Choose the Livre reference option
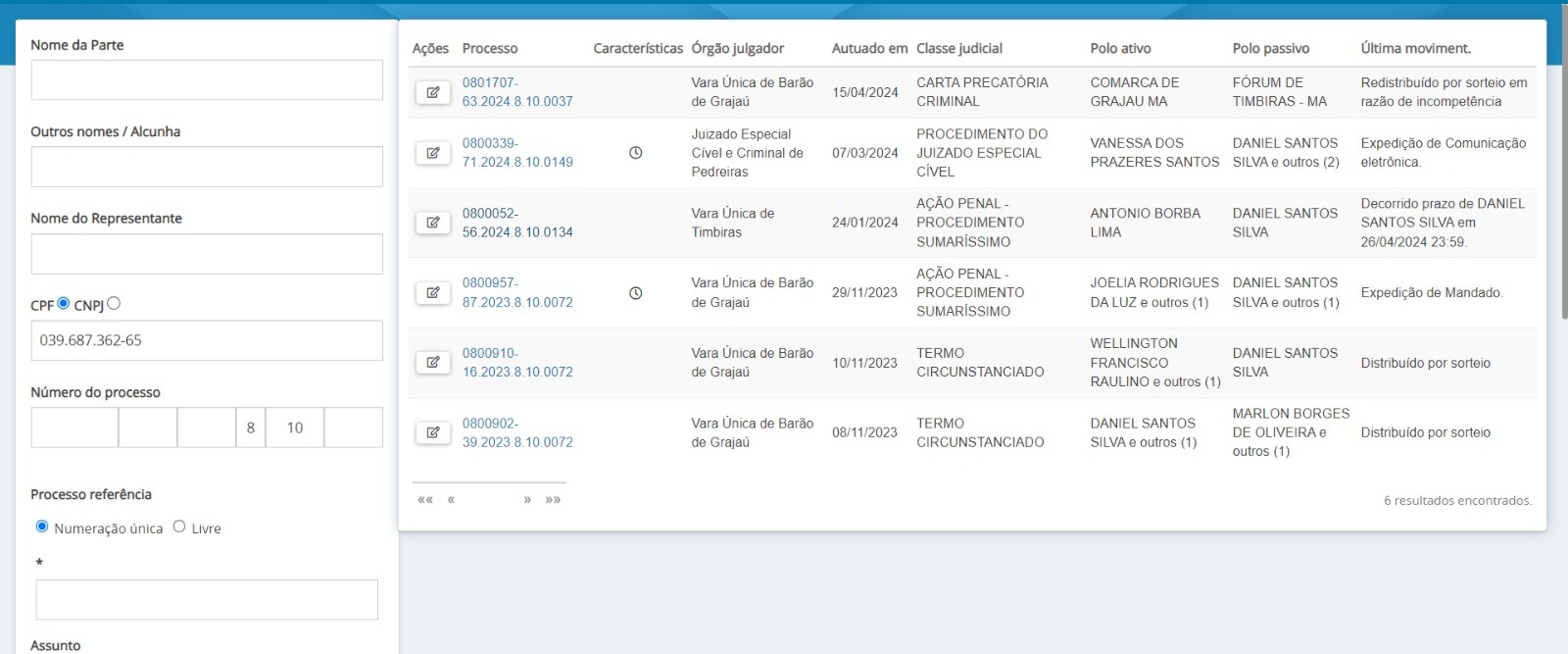Image resolution: width=1568 pixels, height=654 pixels. (179, 527)
